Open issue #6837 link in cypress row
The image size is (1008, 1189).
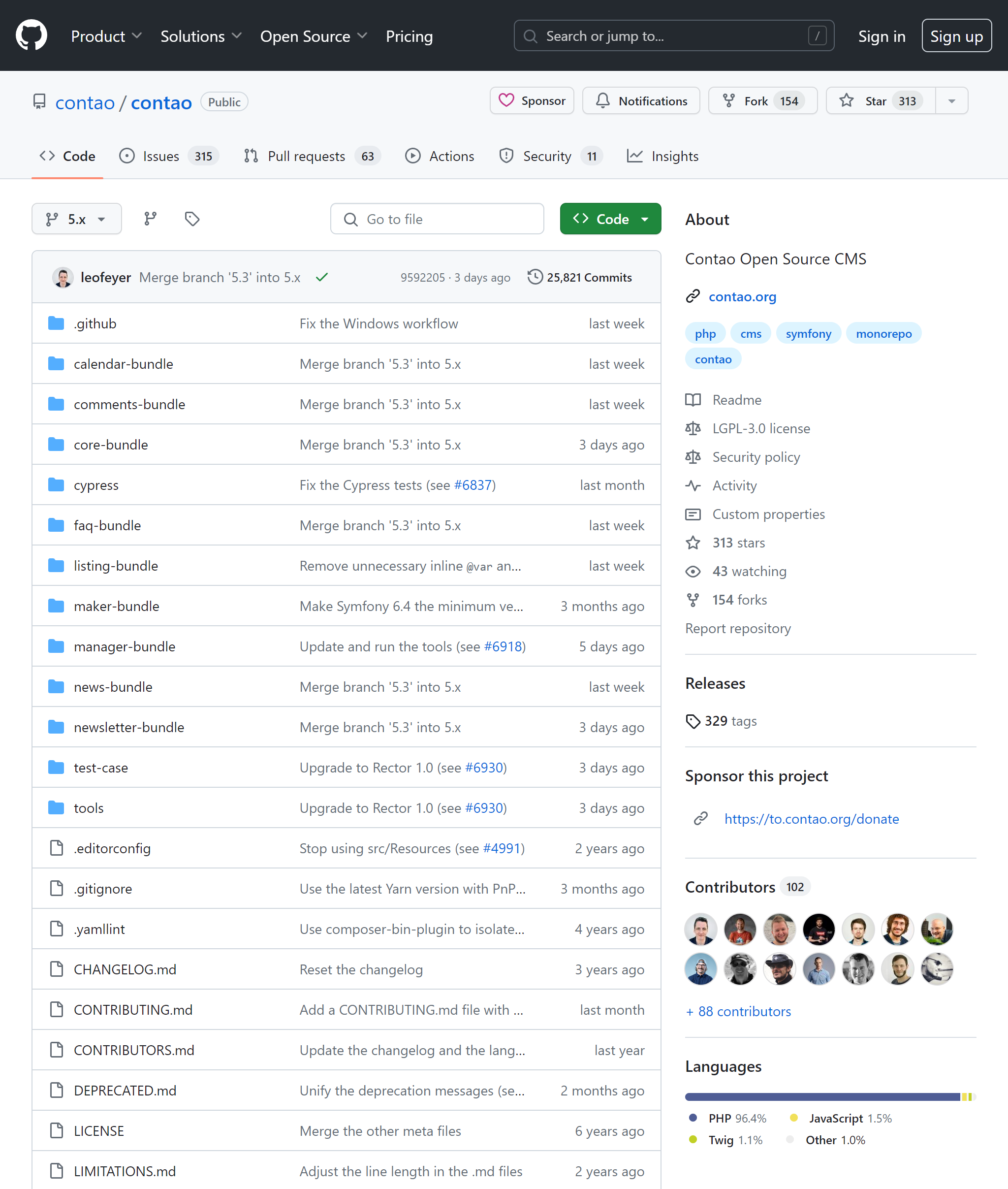[472, 485]
